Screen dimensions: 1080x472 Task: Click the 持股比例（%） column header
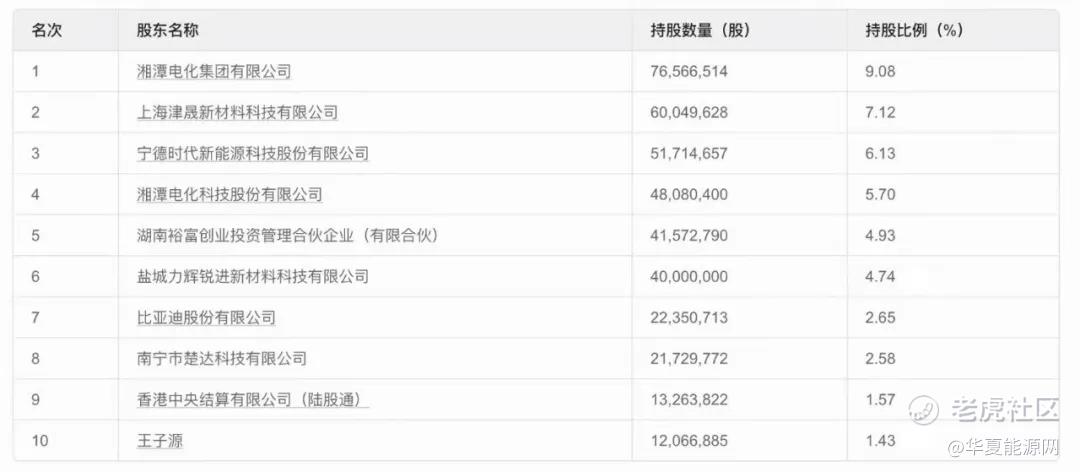(914, 31)
